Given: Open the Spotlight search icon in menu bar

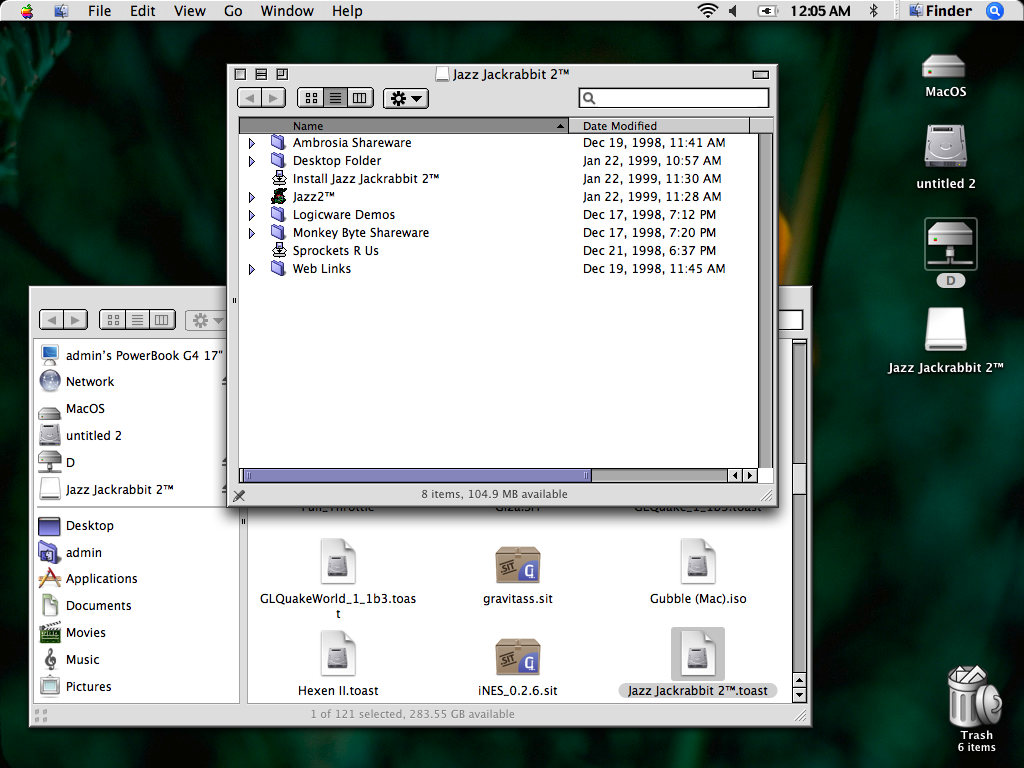Looking at the screenshot, I should point(994,10).
